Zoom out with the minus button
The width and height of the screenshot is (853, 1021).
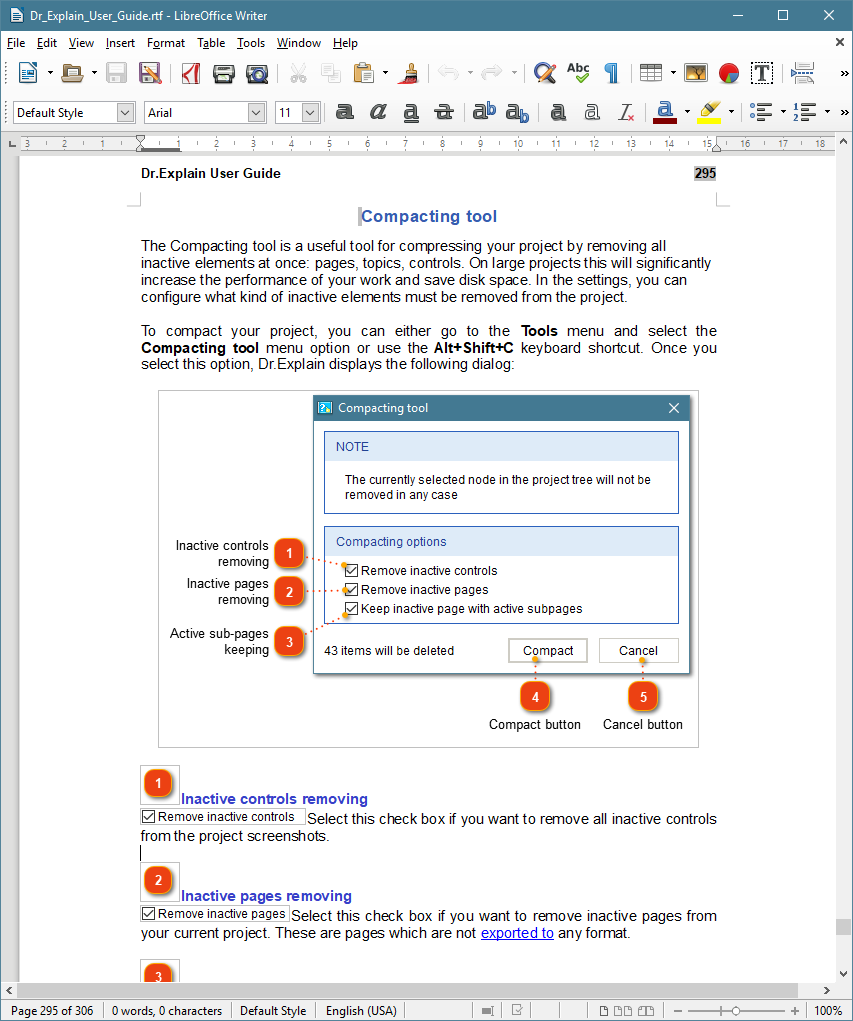point(678,1011)
